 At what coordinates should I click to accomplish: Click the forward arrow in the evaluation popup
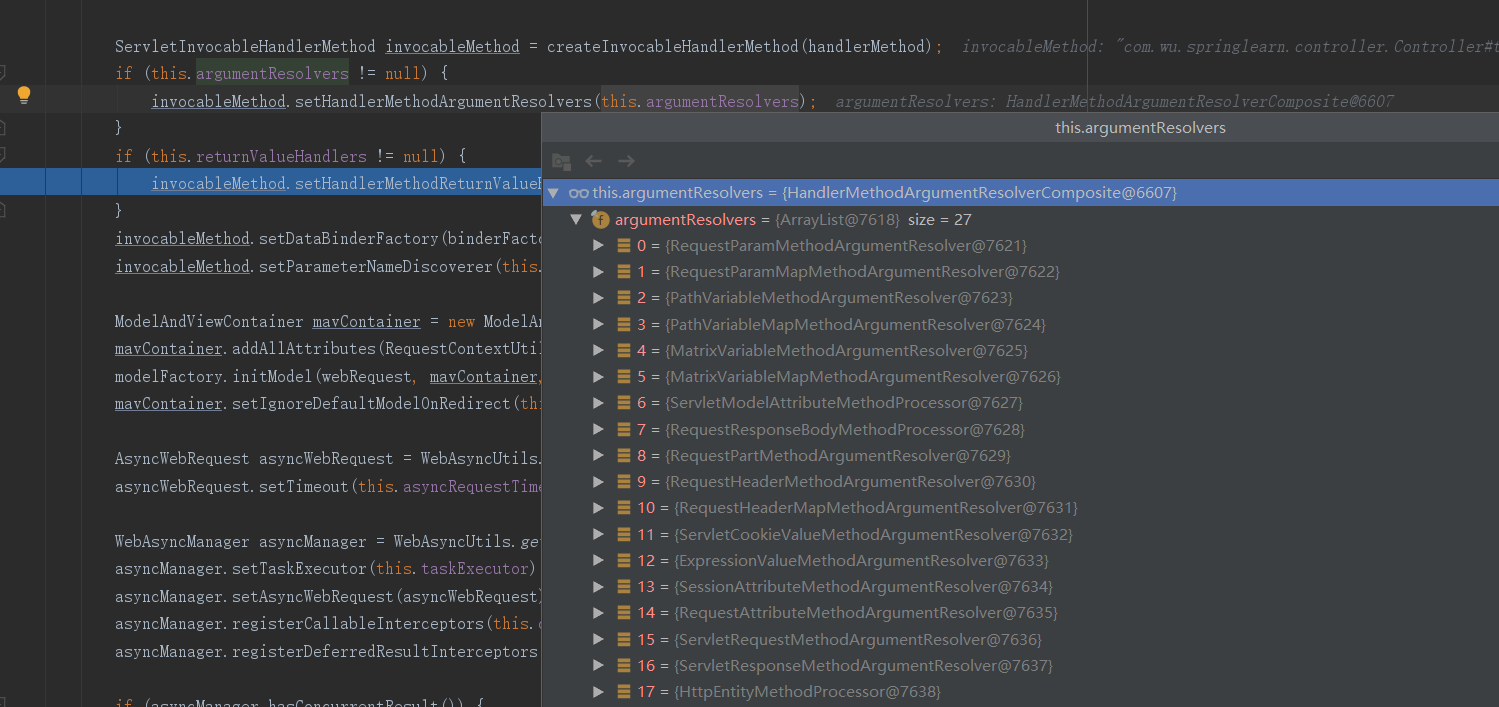[x=626, y=161]
